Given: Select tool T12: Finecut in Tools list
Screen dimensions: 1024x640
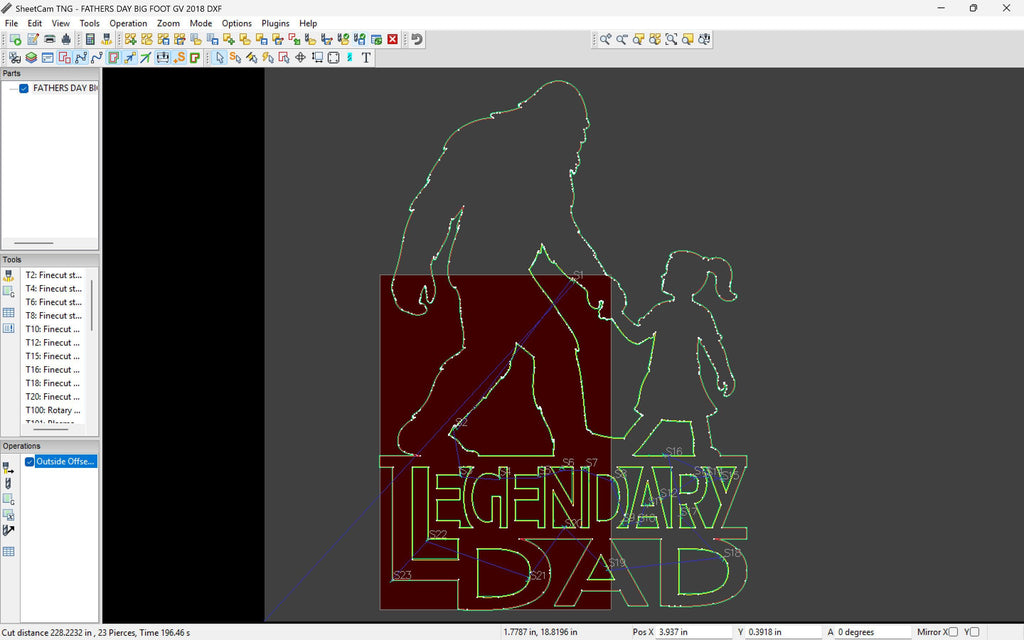Looking at the screenshot, I should (52, 342).
